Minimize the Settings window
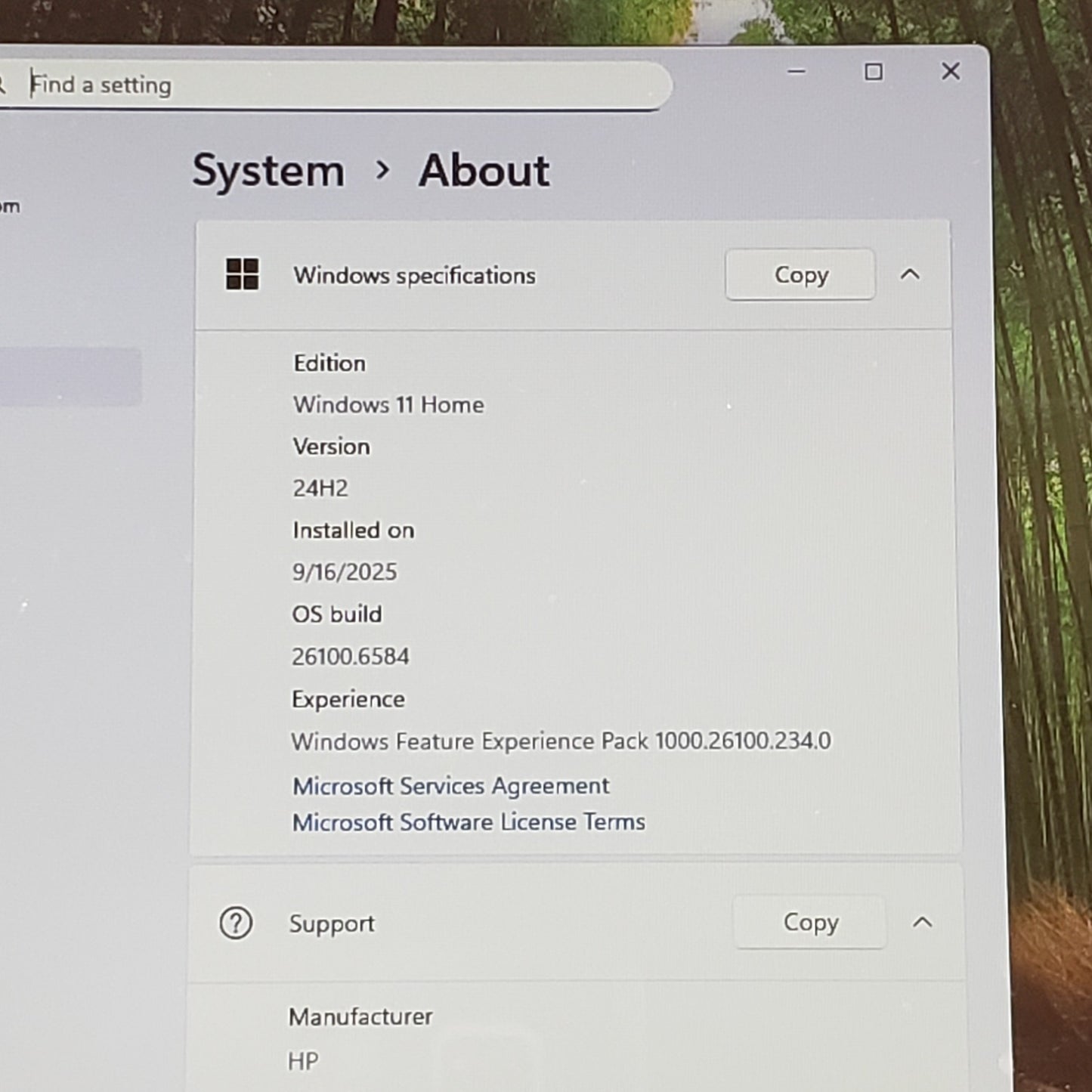 797,72
